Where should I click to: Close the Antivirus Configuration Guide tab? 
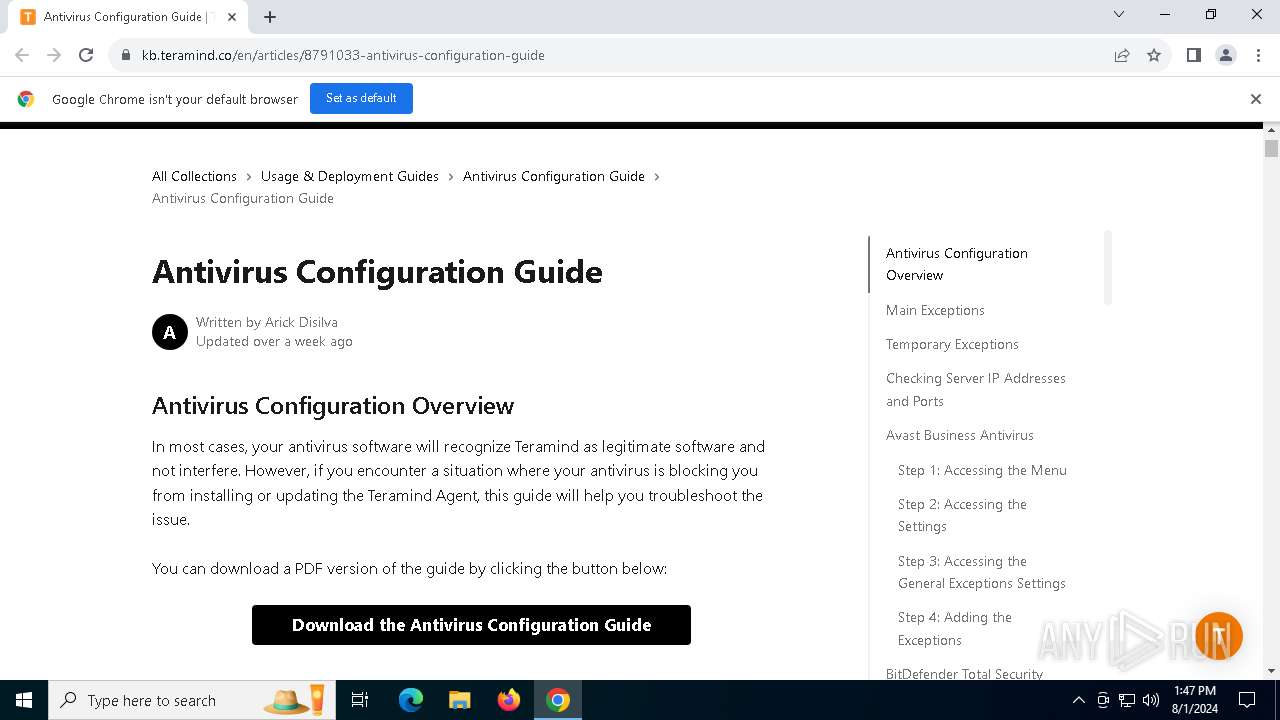232,17
